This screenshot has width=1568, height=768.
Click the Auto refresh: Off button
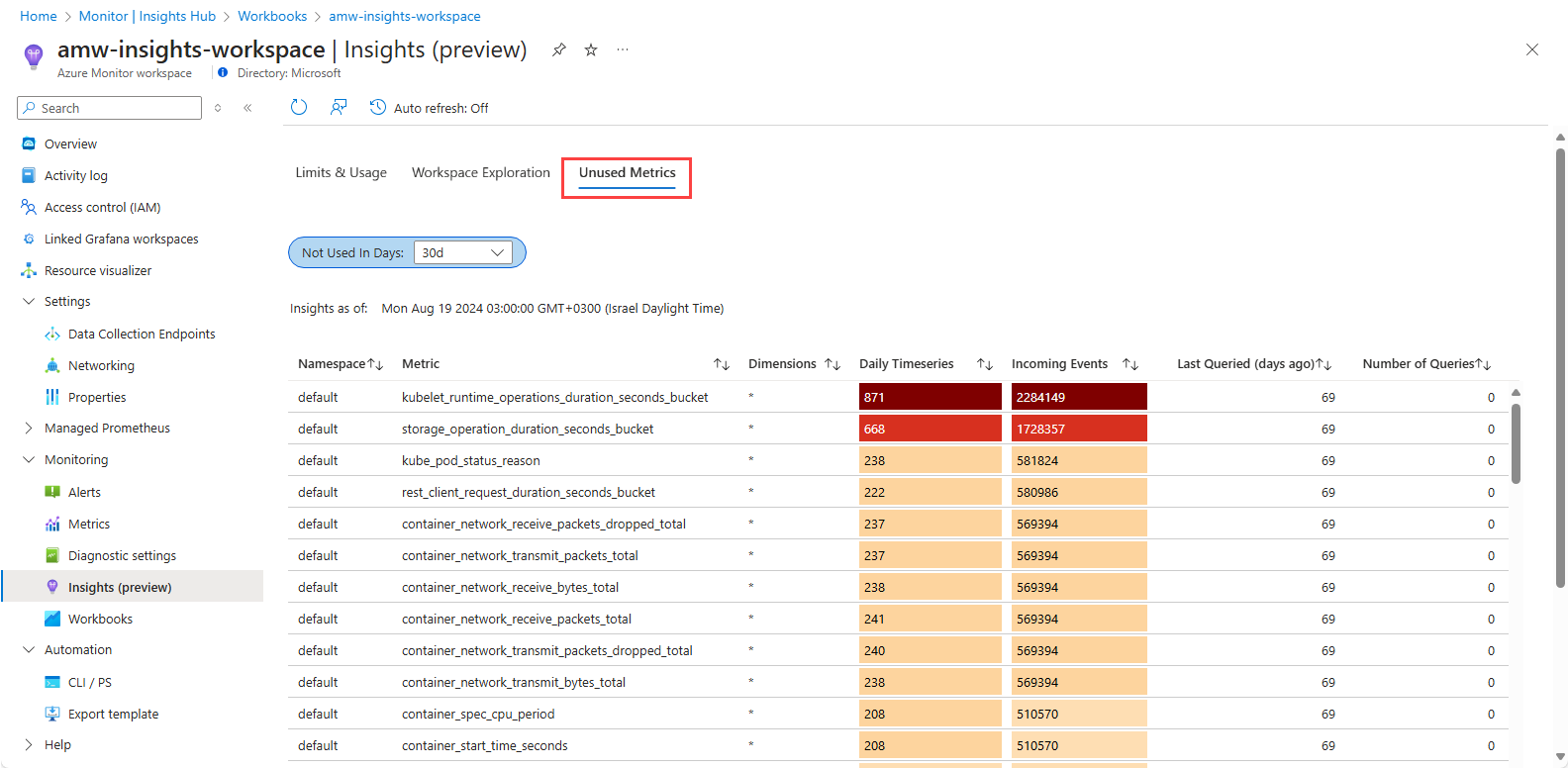(x=430, y=108)
